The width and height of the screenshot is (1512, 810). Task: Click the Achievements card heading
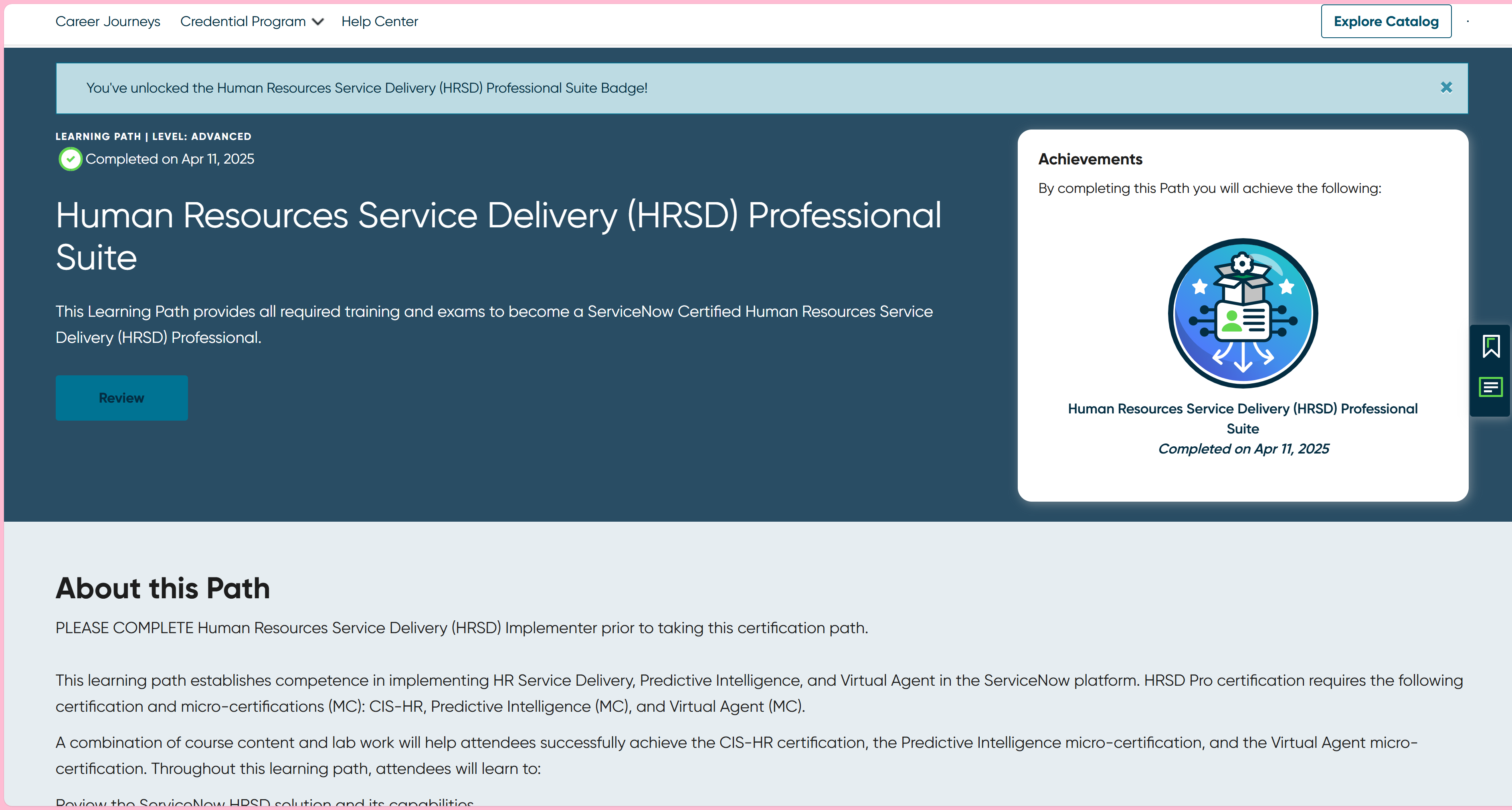tap(1090, 159)
